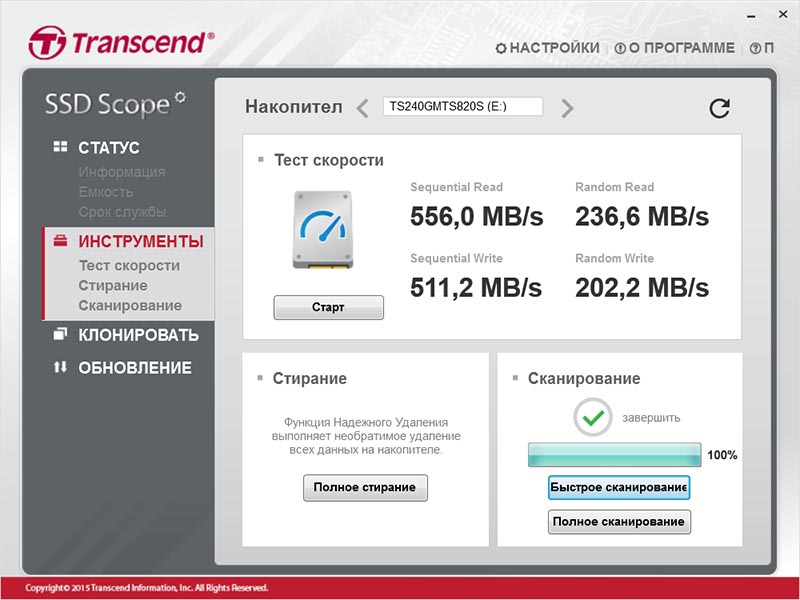Click the 236,6 MB/s Random Read value
This screenshot has height=600, width=800.
(x=642, y=216)
